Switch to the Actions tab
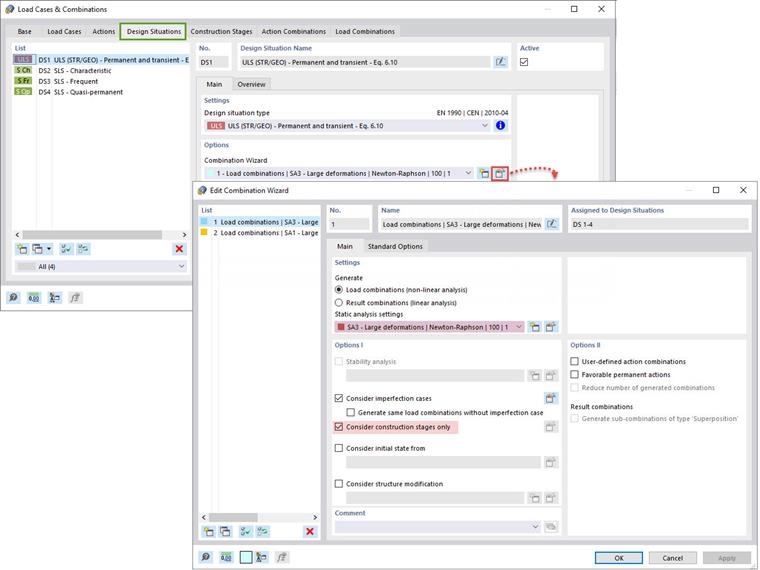760x570 pixels. tap(104, 32)
